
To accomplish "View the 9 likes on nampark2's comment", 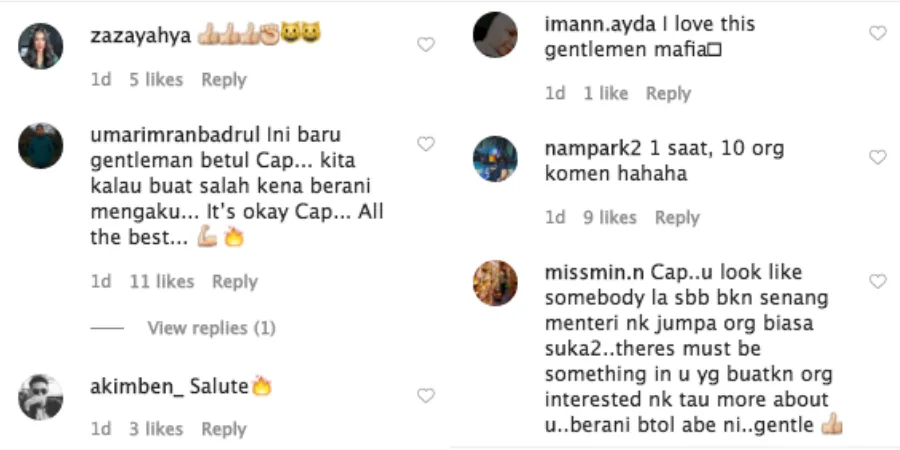I will [610, 217].
